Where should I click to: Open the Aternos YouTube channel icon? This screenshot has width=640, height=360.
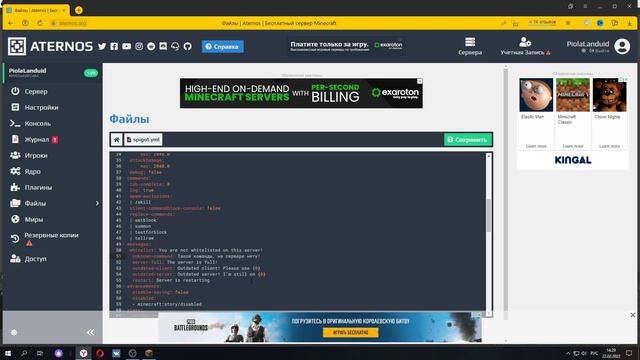click(x=127, y=46)
